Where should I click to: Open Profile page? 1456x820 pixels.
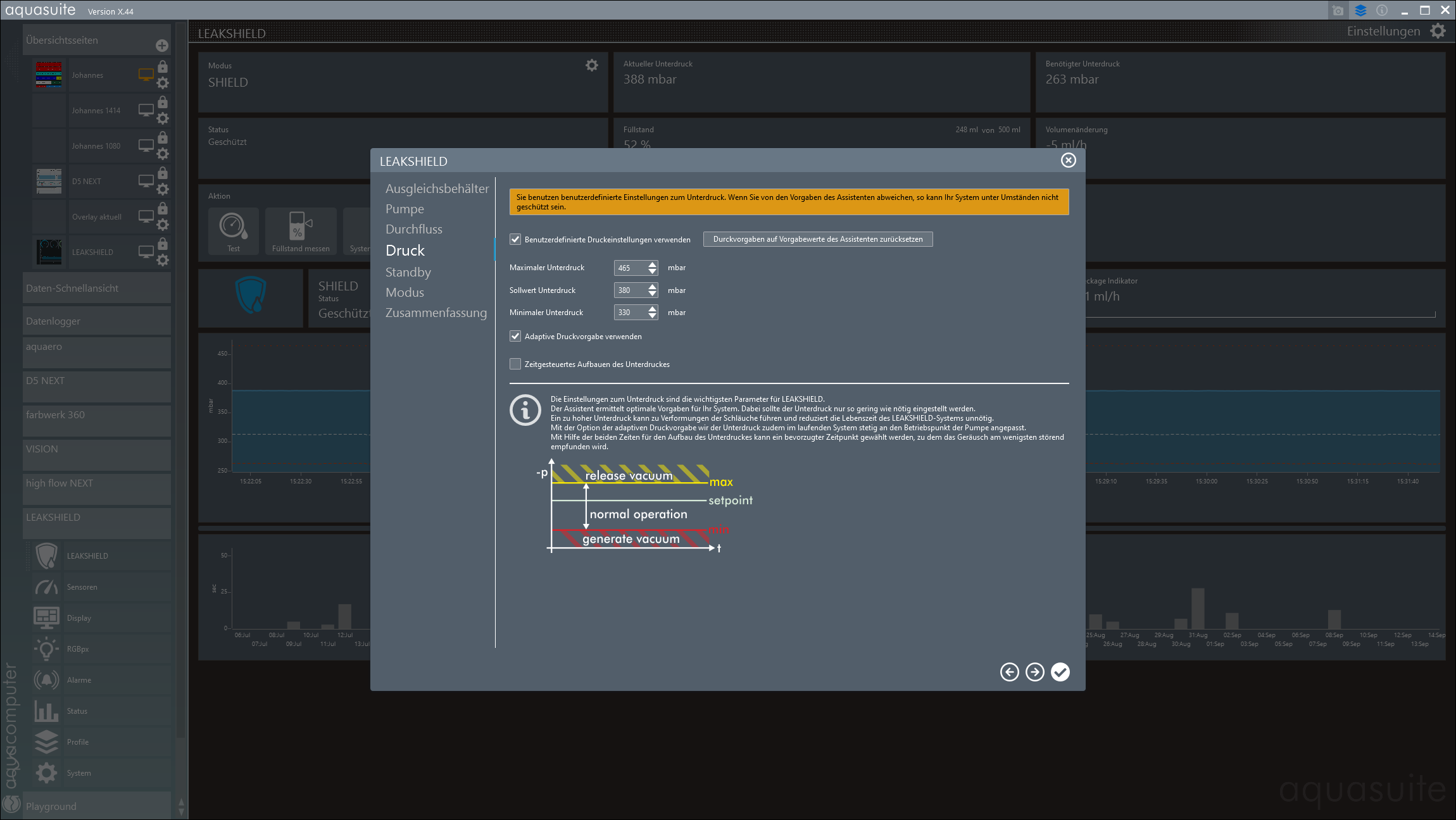pos(101,742)
